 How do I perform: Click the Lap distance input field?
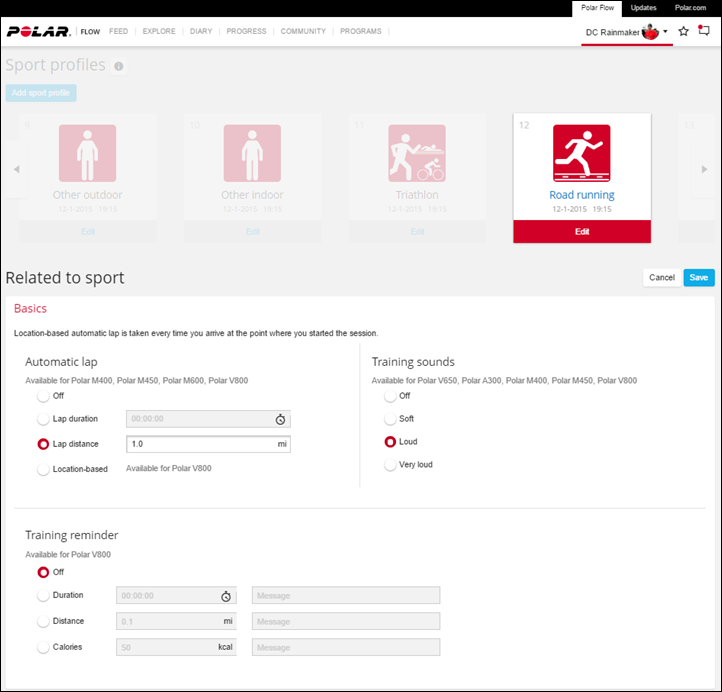(x=200, y=444)
